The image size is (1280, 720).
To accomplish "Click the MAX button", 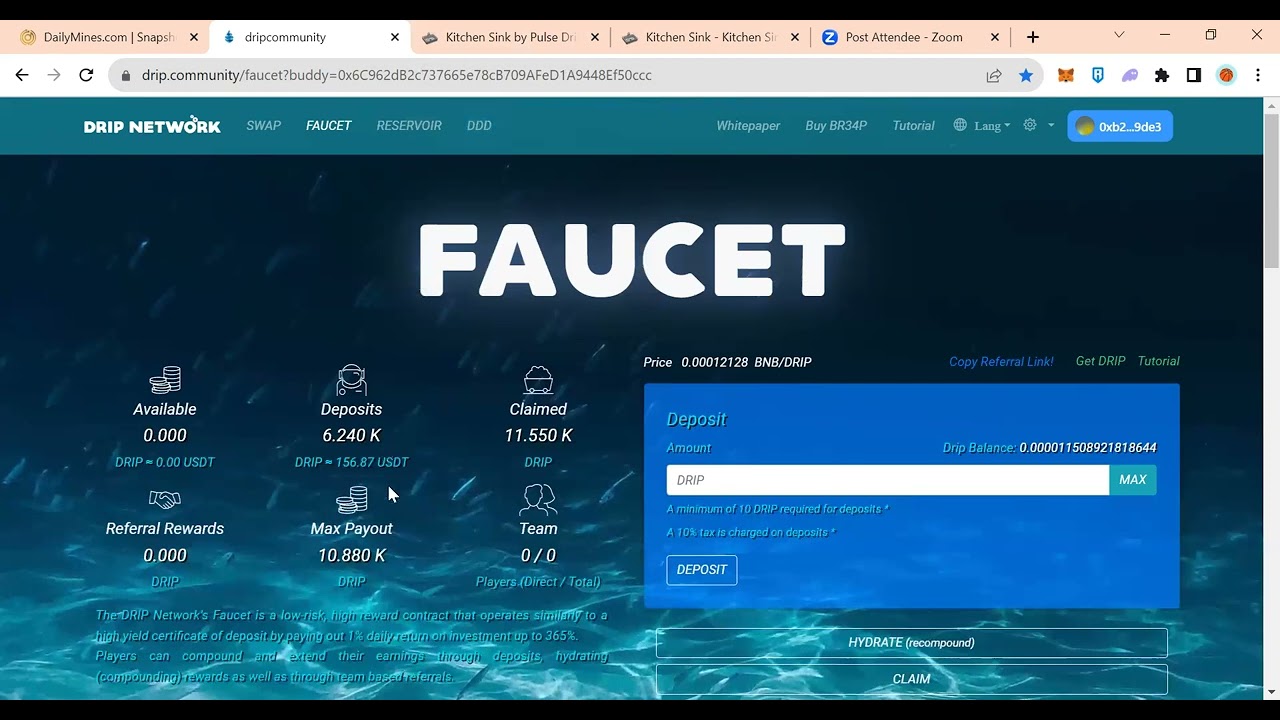I will (1133, 480).
